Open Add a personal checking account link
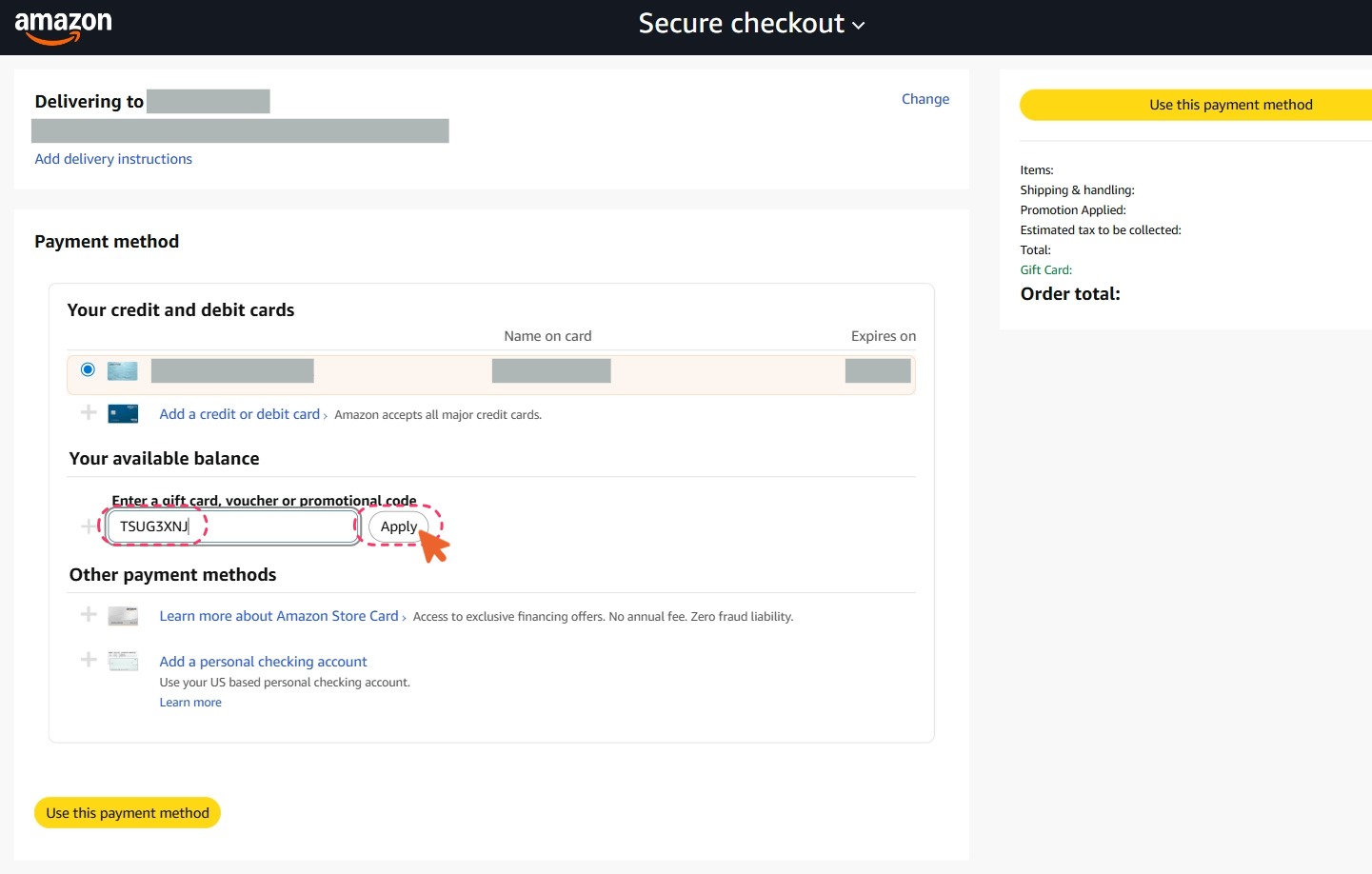 coord(263,662)
